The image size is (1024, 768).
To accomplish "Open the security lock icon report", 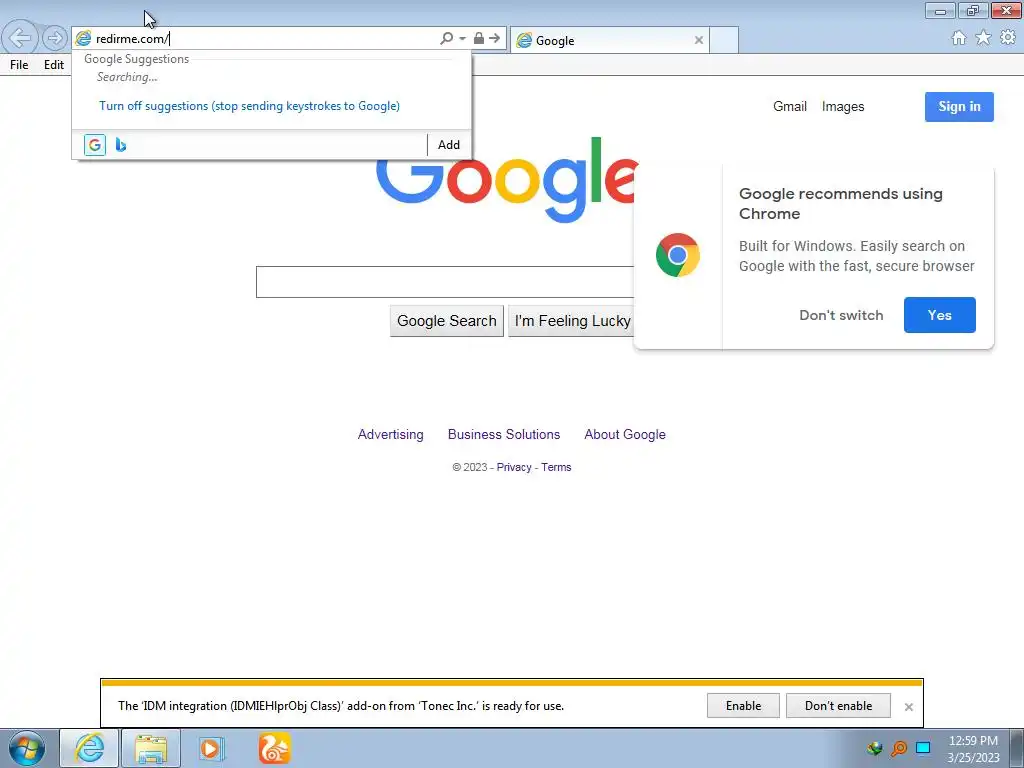I will pos(479,38).
